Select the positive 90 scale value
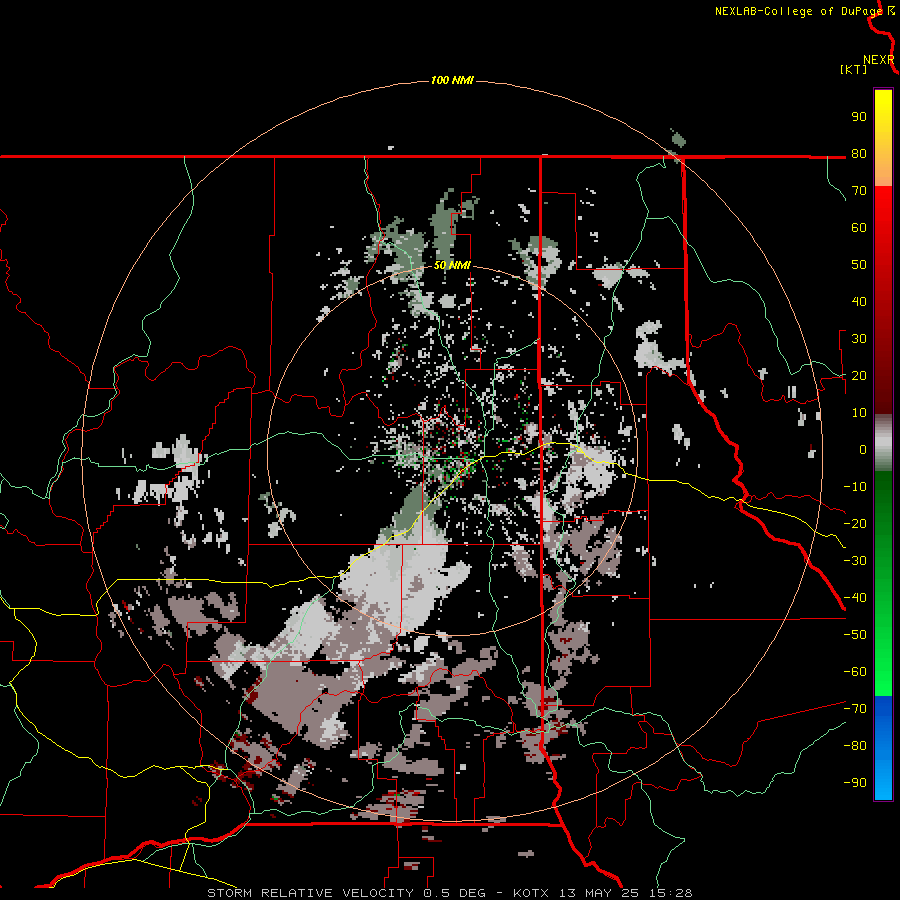 [x=859, y=117]
